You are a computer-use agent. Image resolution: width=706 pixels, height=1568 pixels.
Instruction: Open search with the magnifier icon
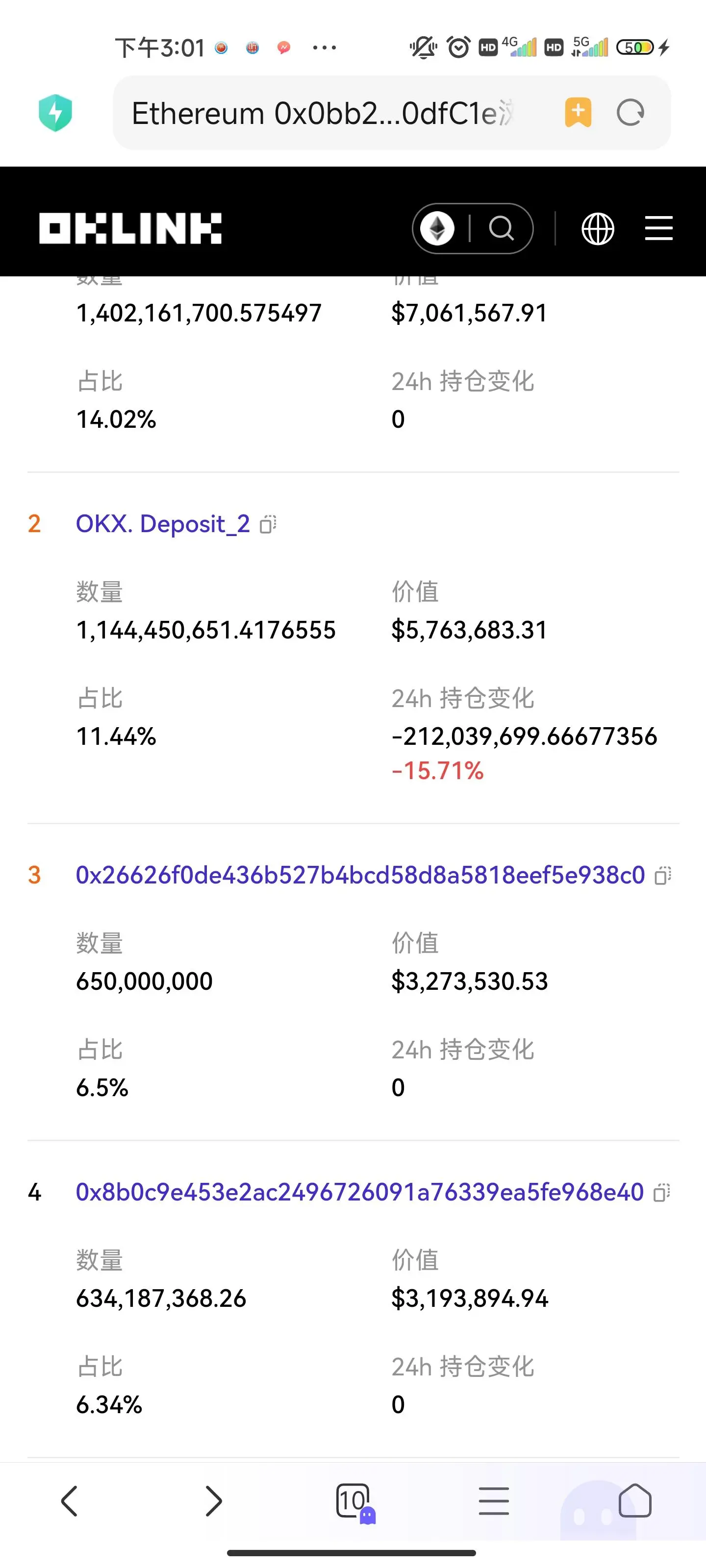click(502, 228)
